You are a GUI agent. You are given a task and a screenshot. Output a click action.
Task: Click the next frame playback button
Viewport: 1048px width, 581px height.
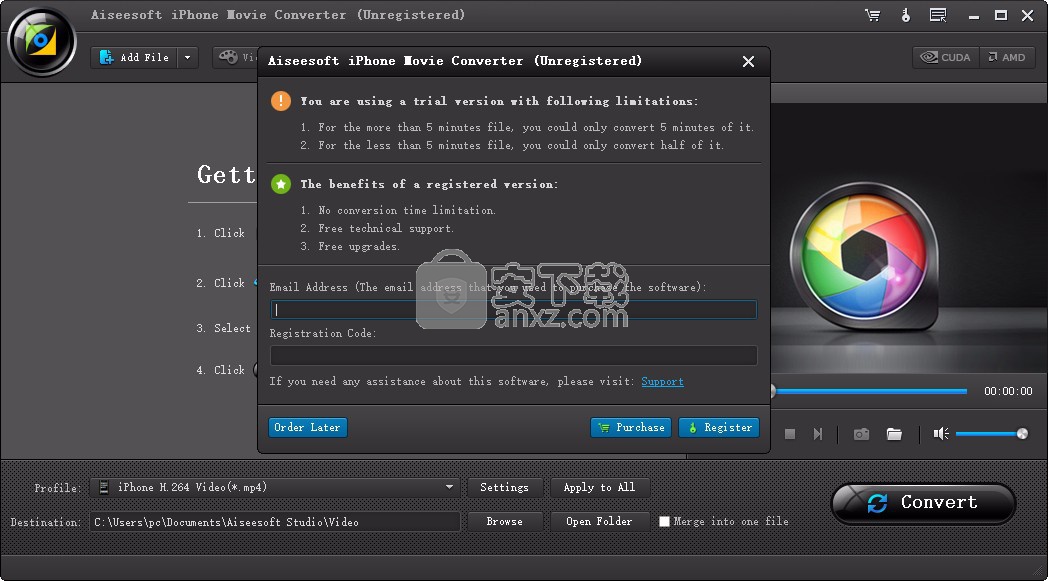coord(818,435)
